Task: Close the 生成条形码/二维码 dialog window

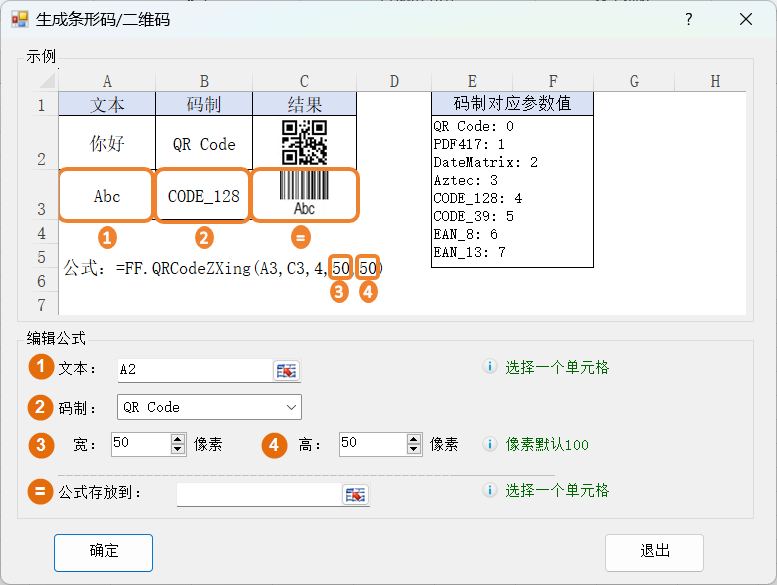Action: point(745,20)
